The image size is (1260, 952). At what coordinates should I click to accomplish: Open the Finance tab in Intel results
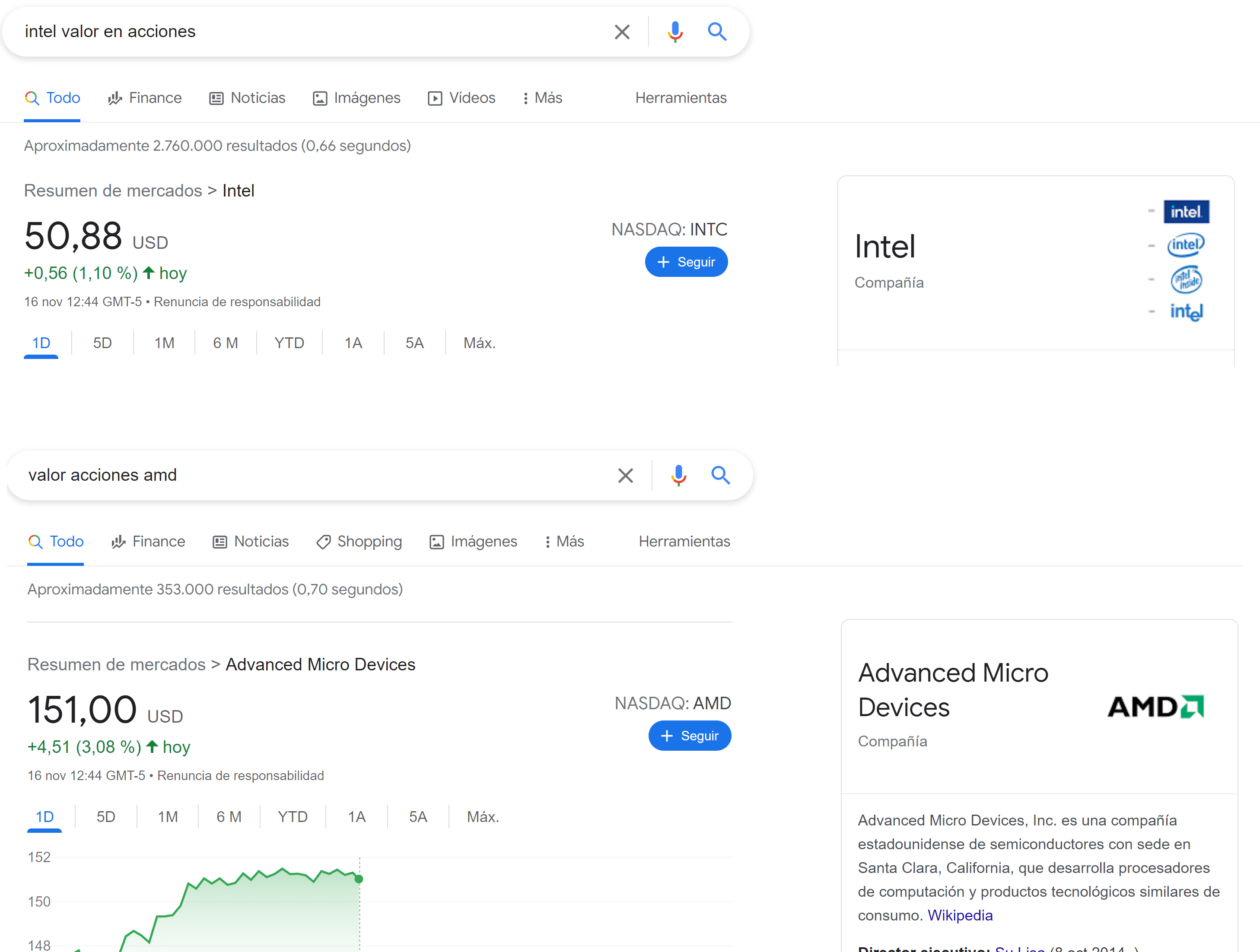click(x=145, y=98)
